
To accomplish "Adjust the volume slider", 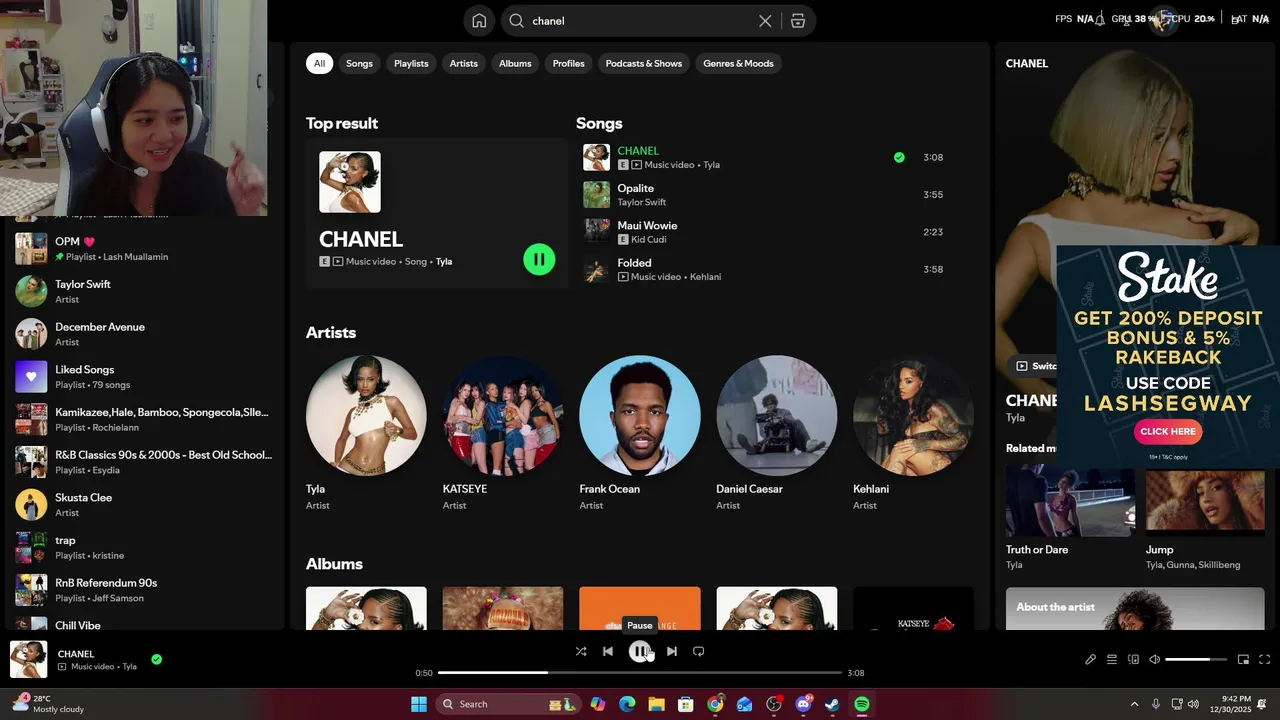I will click(x=1196, y=659).
